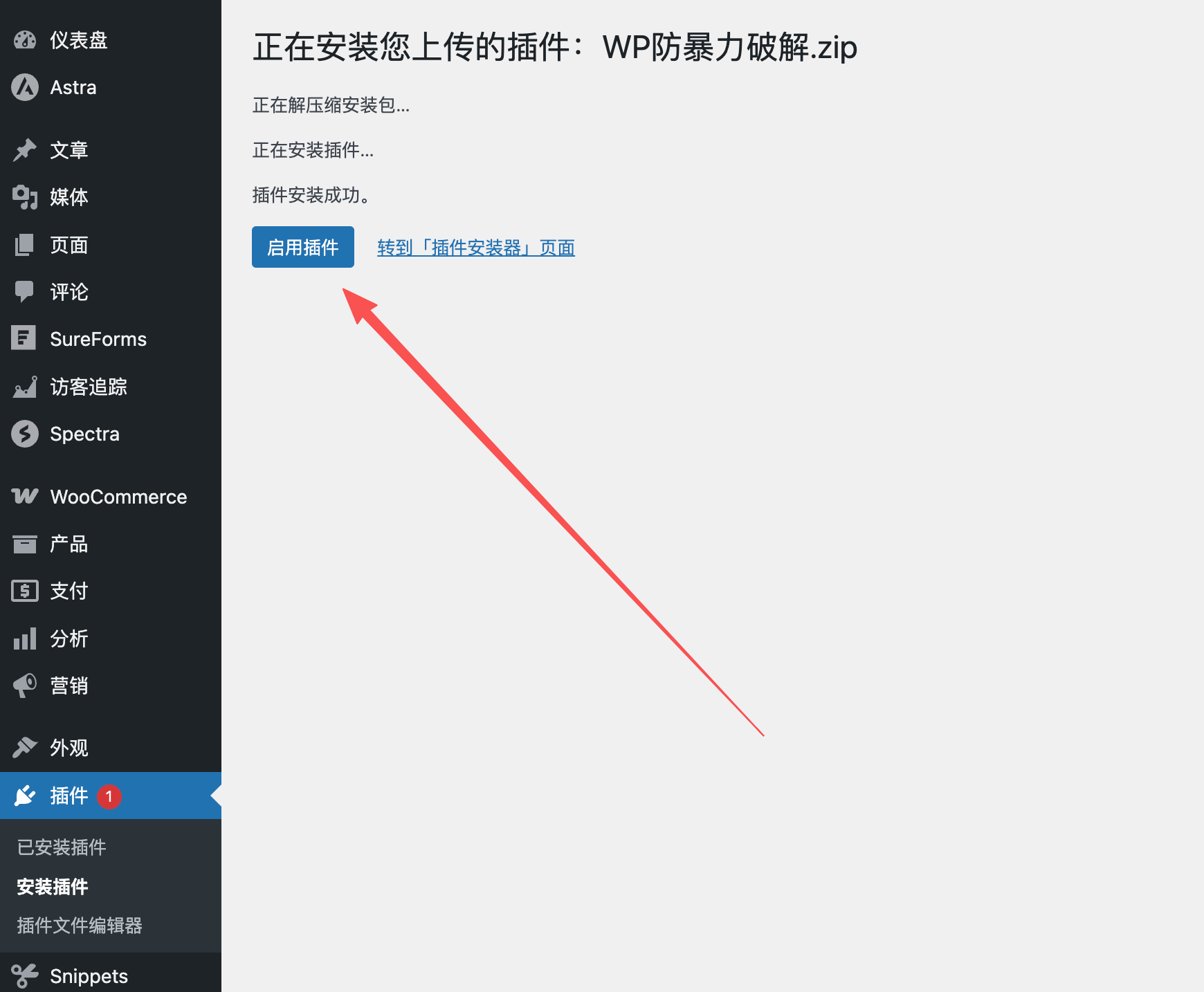Open the 产品 menu
Viewport: 1204px width, 992px height.
click(x=69, y=544)
